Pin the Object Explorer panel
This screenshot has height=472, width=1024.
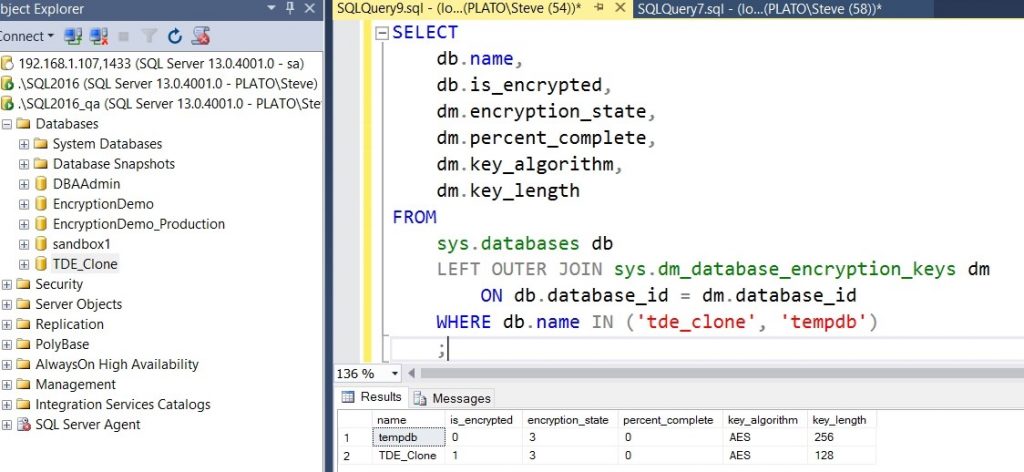tap(290, 9)
